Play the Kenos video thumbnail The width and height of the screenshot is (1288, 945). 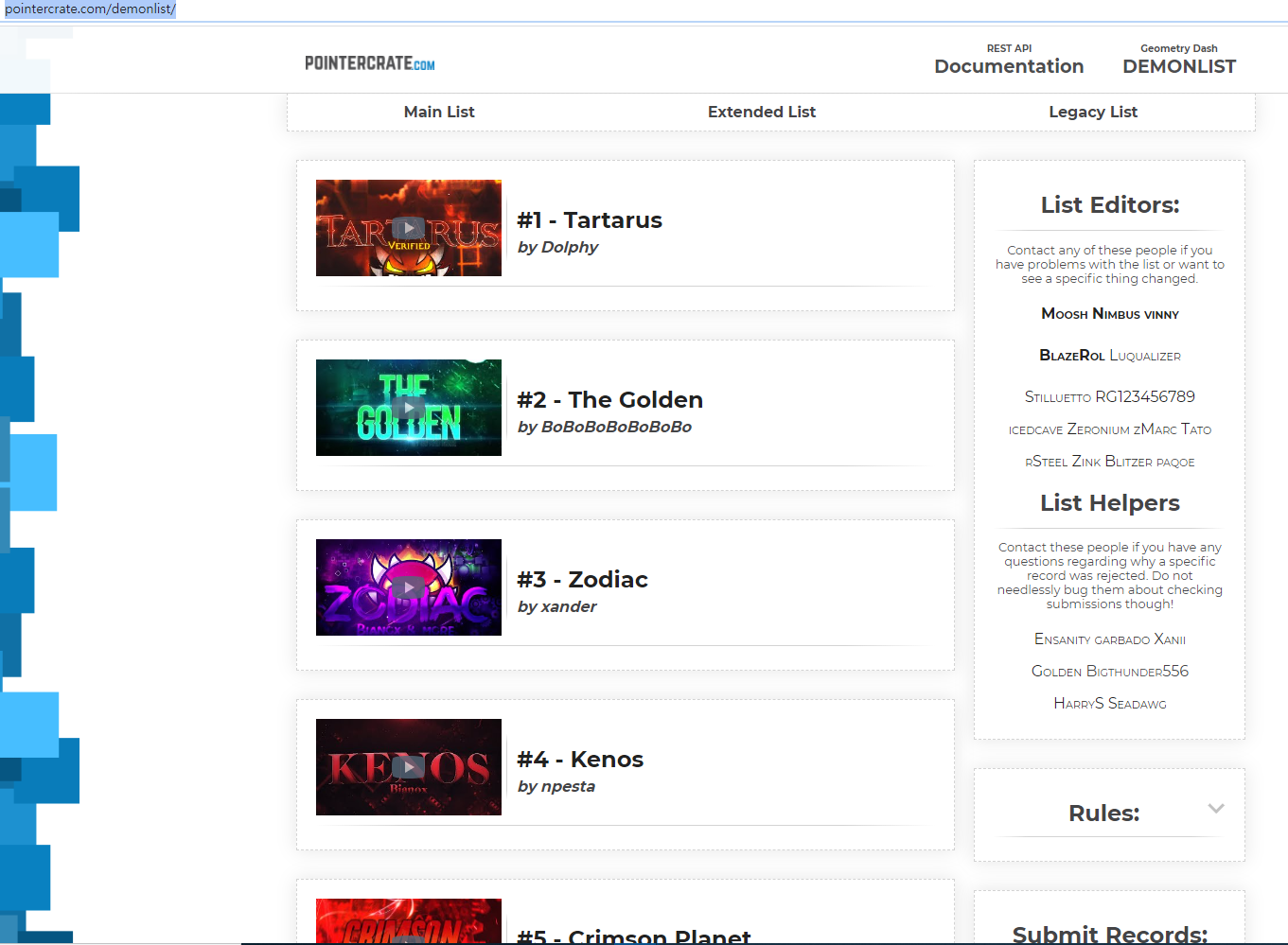click(408, 767)
